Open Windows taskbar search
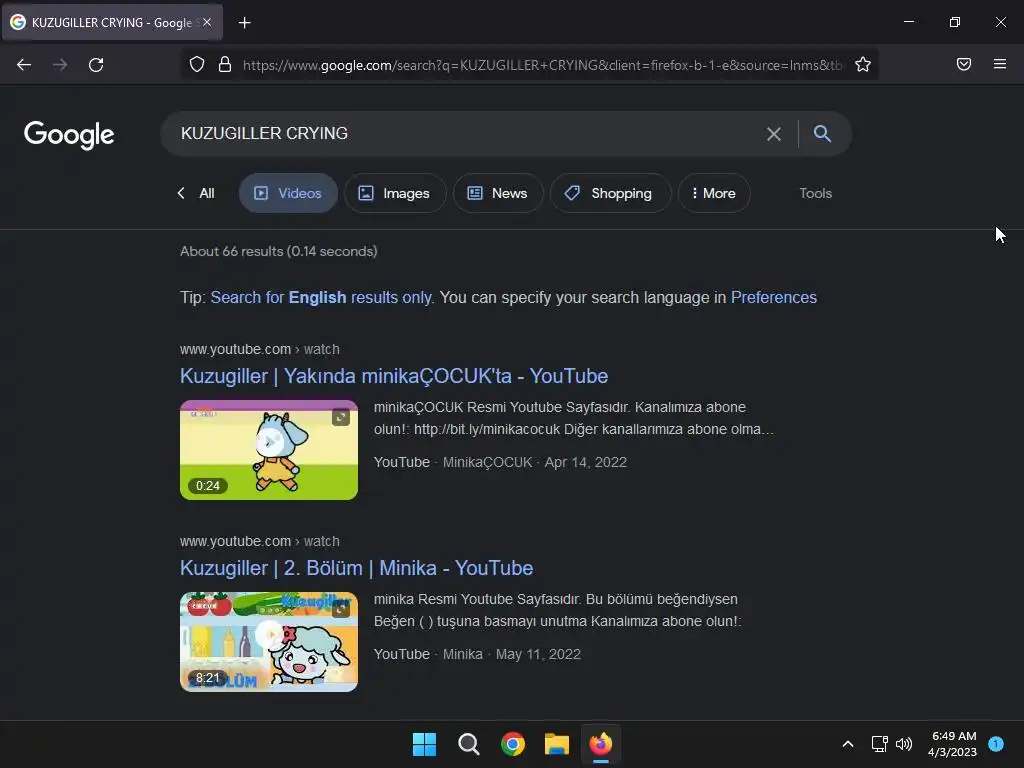The height and width of the screenshot is (768, 1024). tap(468, 744)
